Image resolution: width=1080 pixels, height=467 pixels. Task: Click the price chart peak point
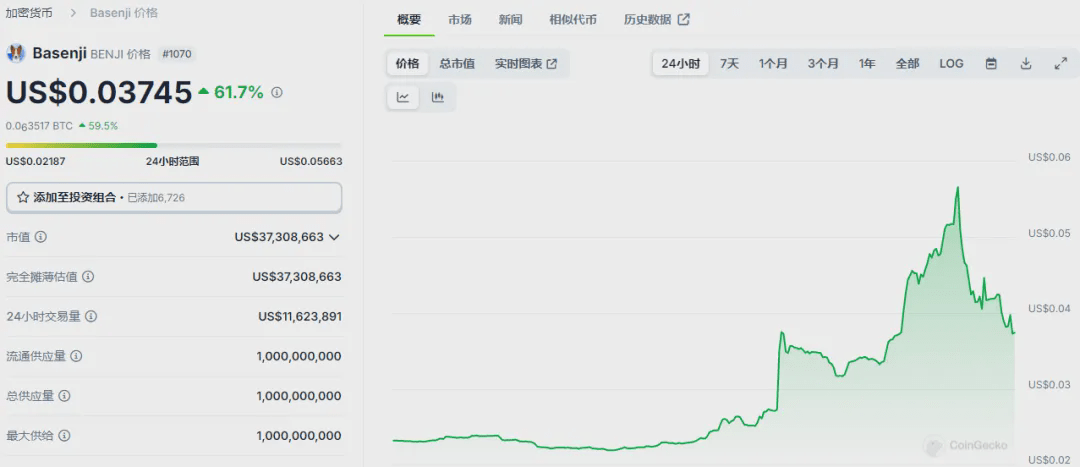click(957, 187)
